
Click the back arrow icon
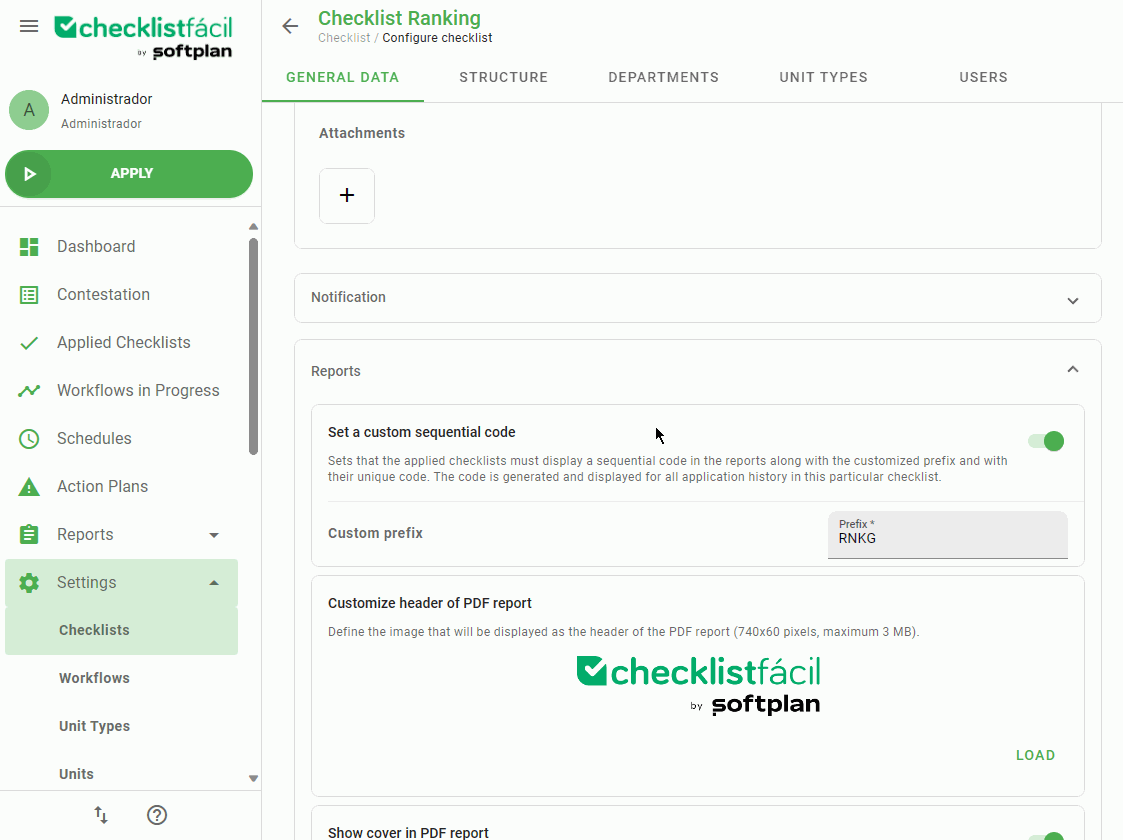[290, 26]
